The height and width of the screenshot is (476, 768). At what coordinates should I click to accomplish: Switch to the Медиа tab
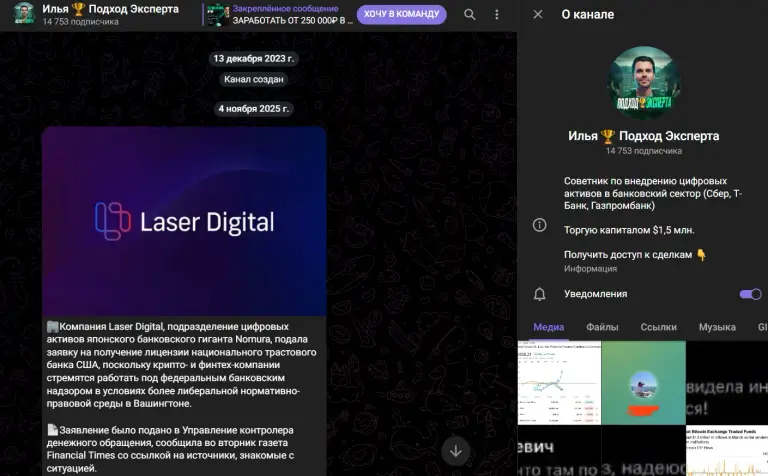(x=548, y=327)
